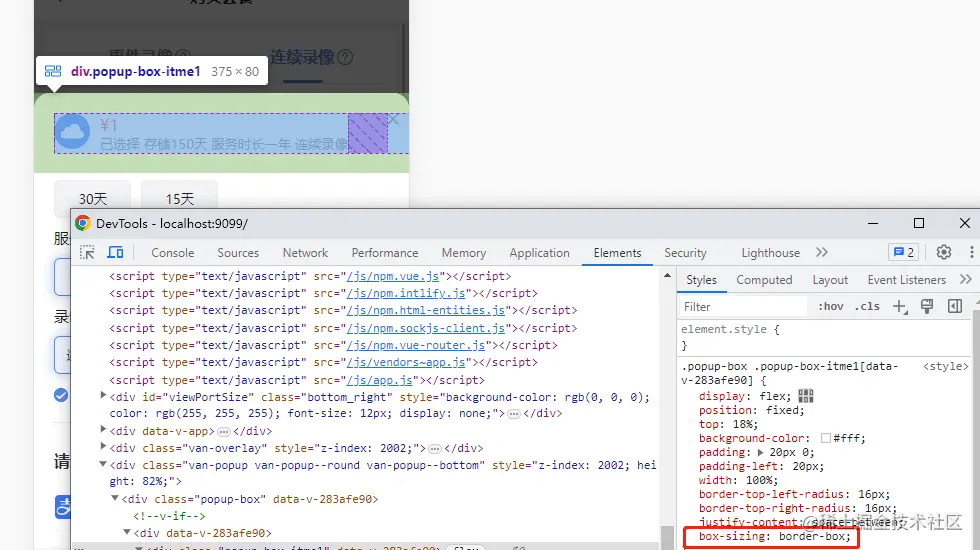Open the Performance tab

coord(385,252)
